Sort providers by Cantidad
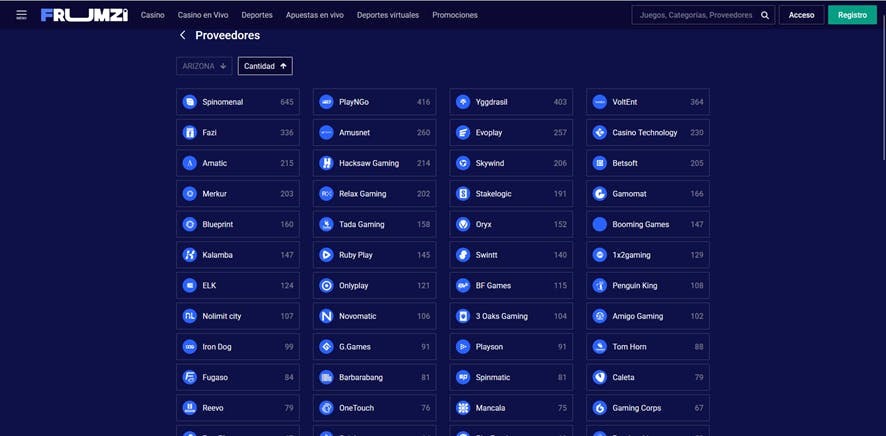This screenshot has width=886, height=436. [265, 66]
